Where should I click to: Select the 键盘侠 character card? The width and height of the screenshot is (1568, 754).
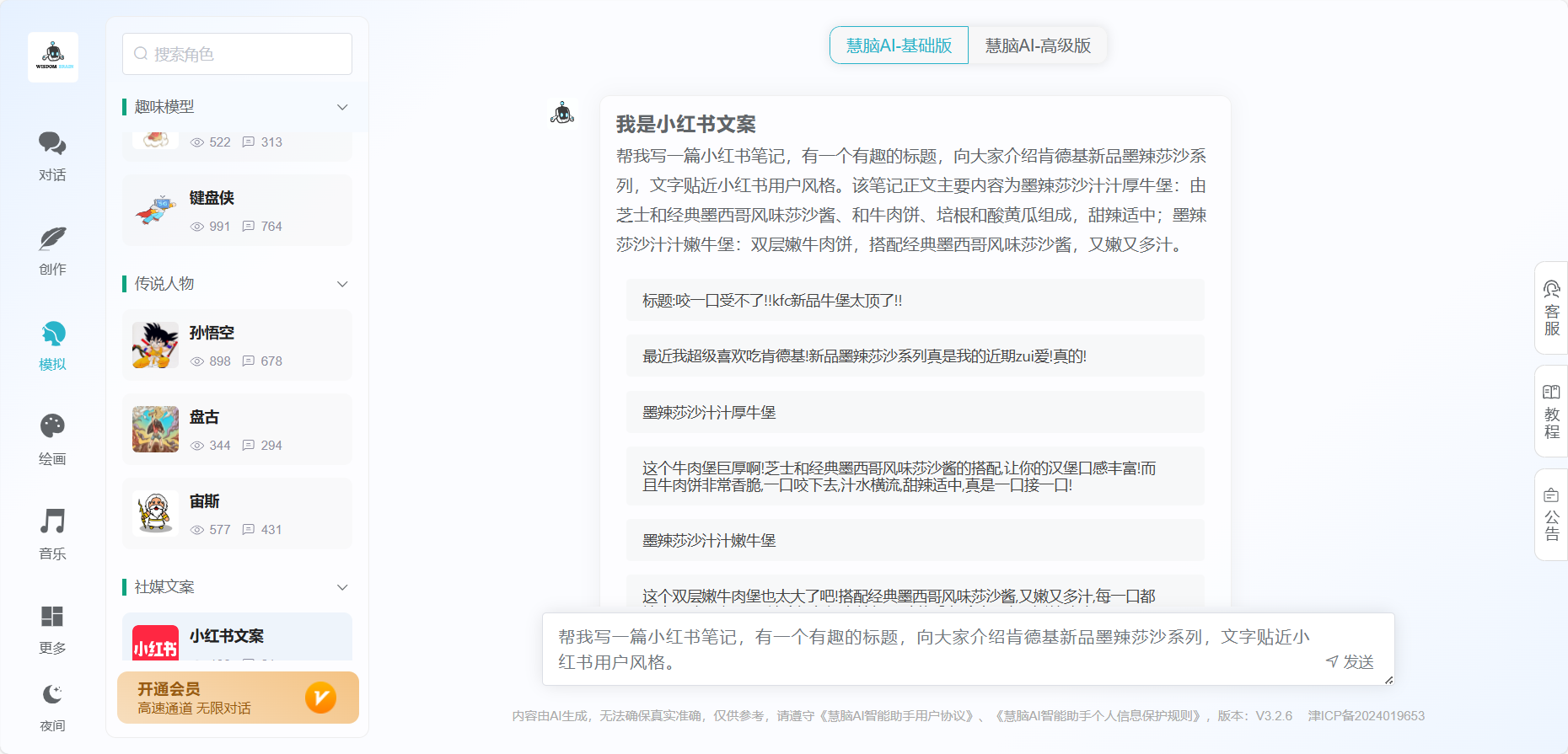pyautogui.click(x=237, y=210)
